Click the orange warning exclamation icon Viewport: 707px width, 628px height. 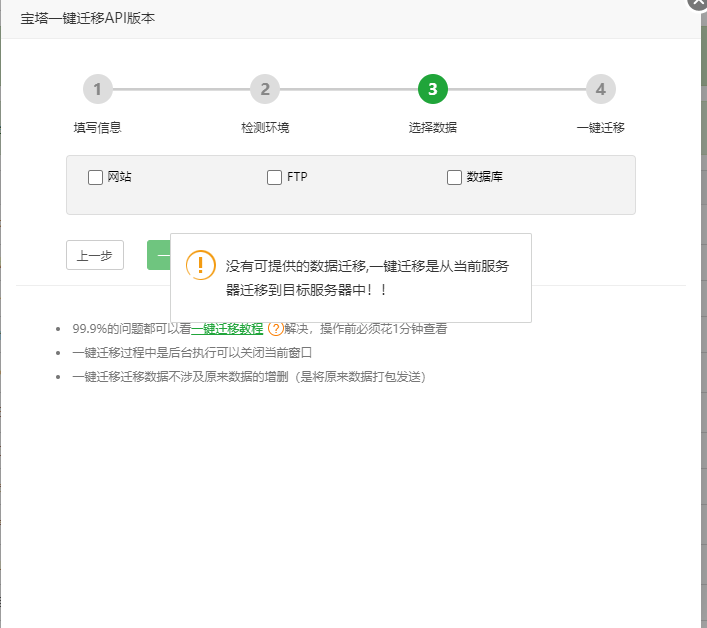[x=201, y=265]
